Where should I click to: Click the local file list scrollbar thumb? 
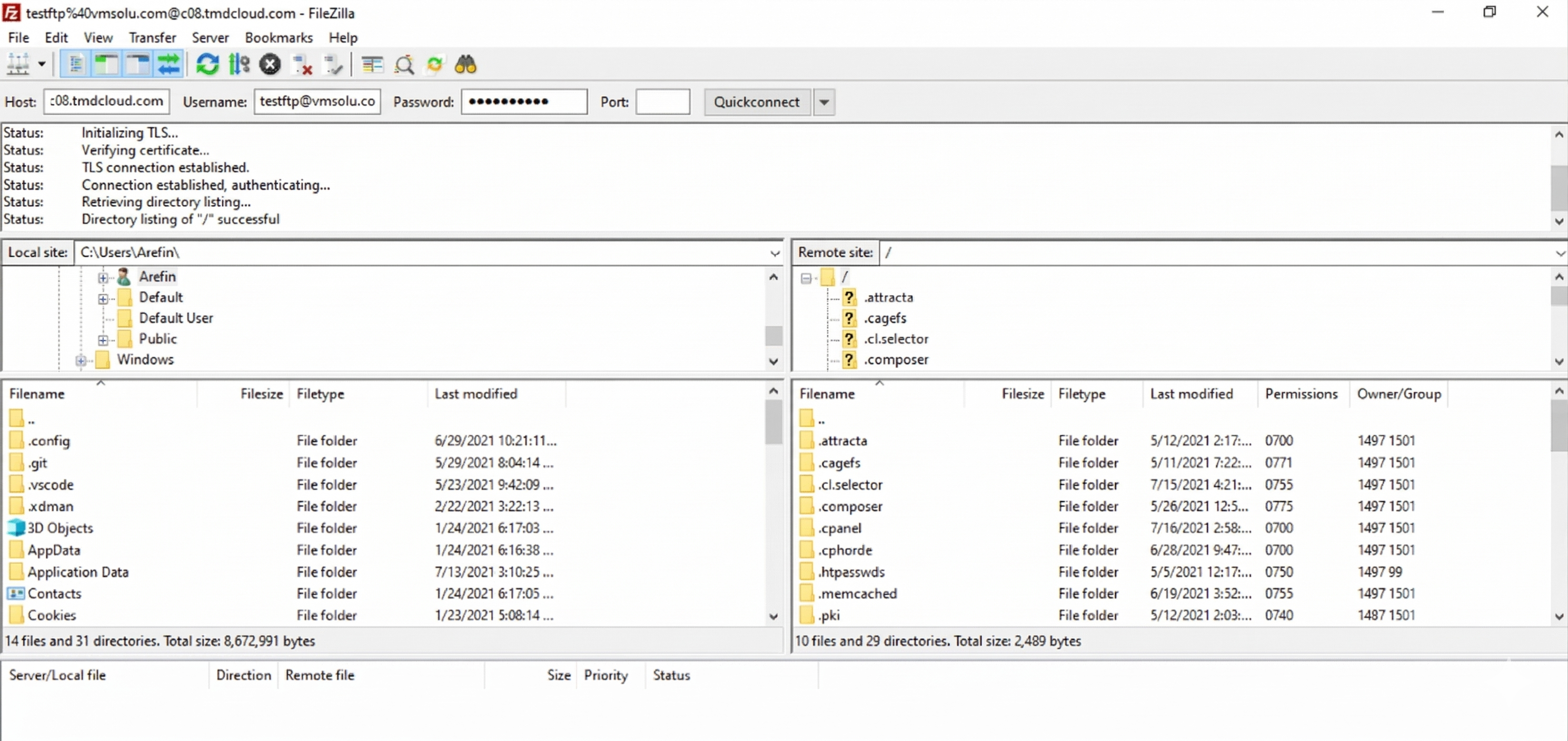pos(773,422)
